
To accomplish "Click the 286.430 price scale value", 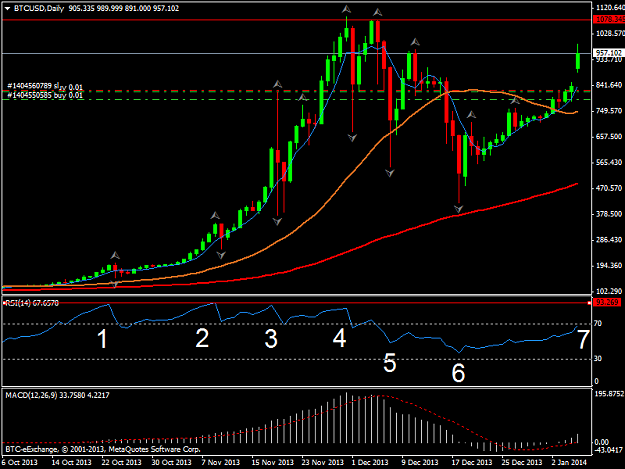I will [608, 240].
